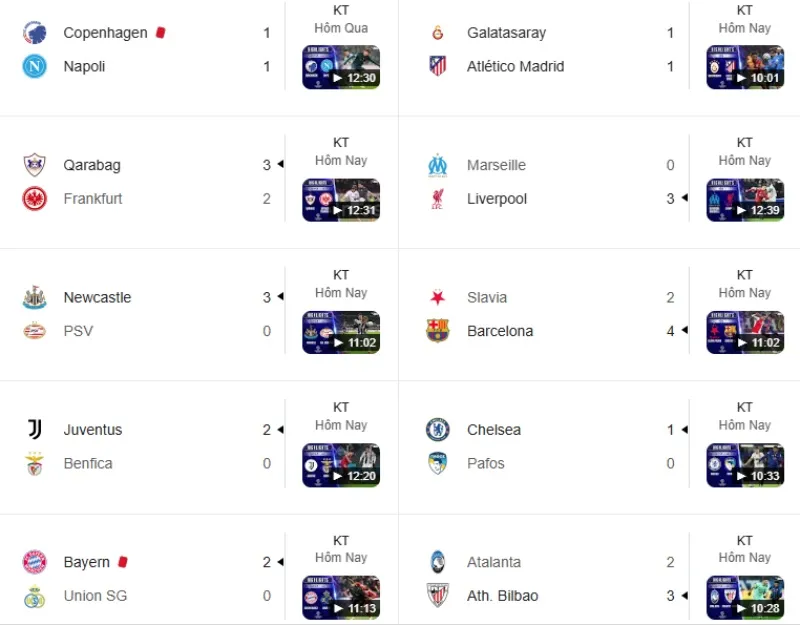Click the Juventus team logo
The image size is (800, 625).
[32, 429]
